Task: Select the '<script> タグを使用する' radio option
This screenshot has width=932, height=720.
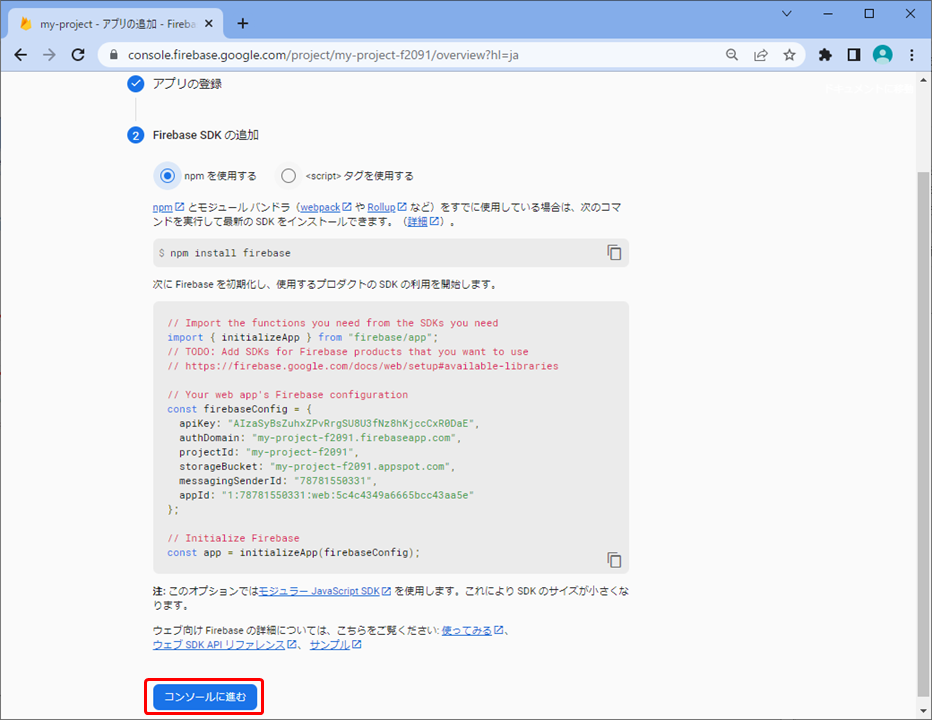Action: pos(288,176)
